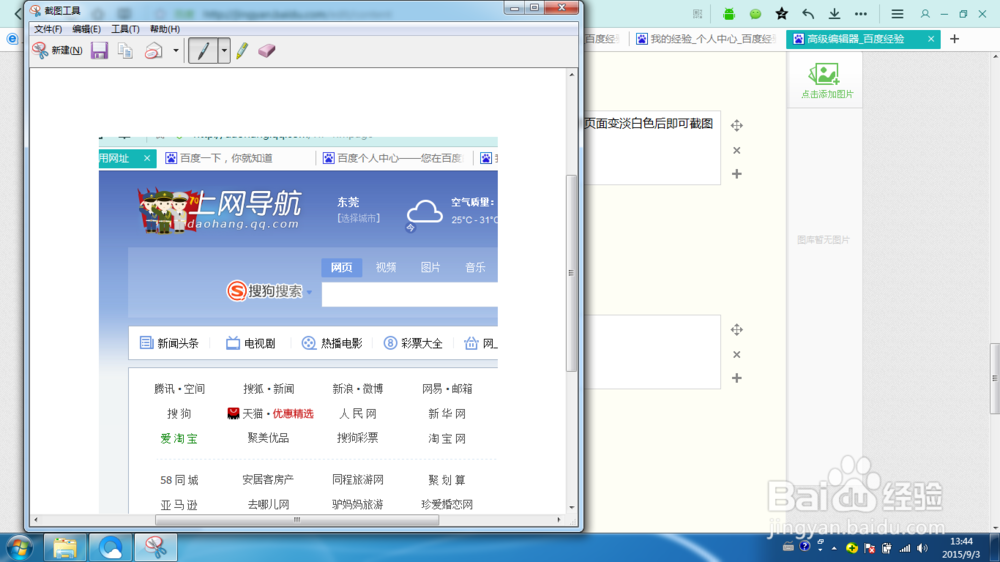The width and height of the screenshot is (1000, 562).
Task: Click the browser page vertical scrollbar thumb
Action: (994, 378)
